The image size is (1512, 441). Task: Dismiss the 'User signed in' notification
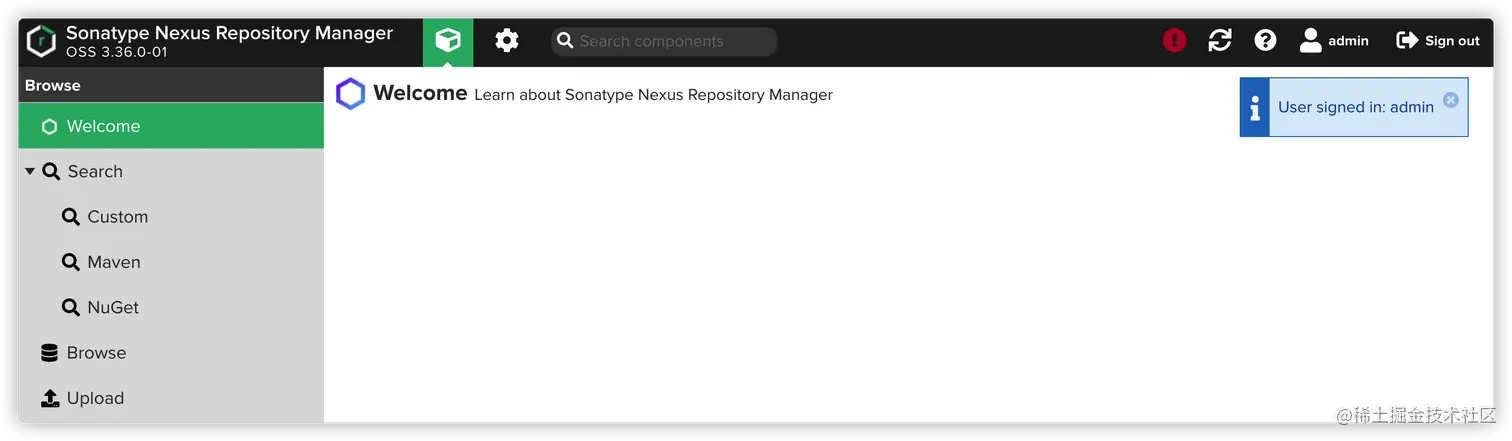[1451, 100]
